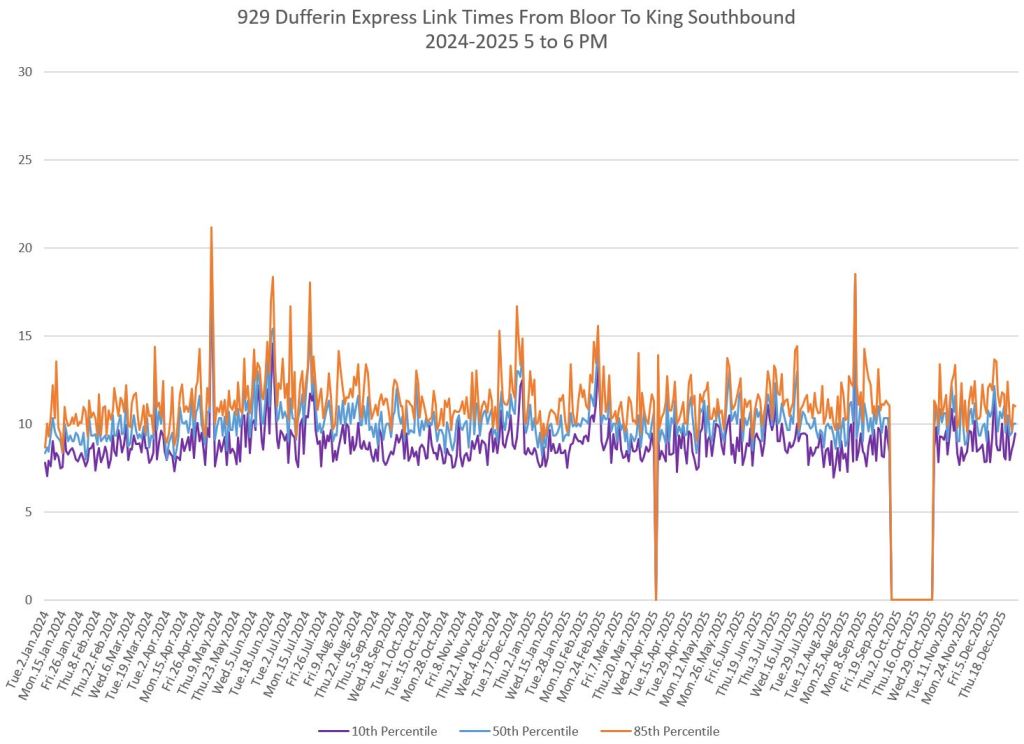The image size is (1024, 744).
Task: Click the y-axis label 0
Action: click(x=29, y=600)
